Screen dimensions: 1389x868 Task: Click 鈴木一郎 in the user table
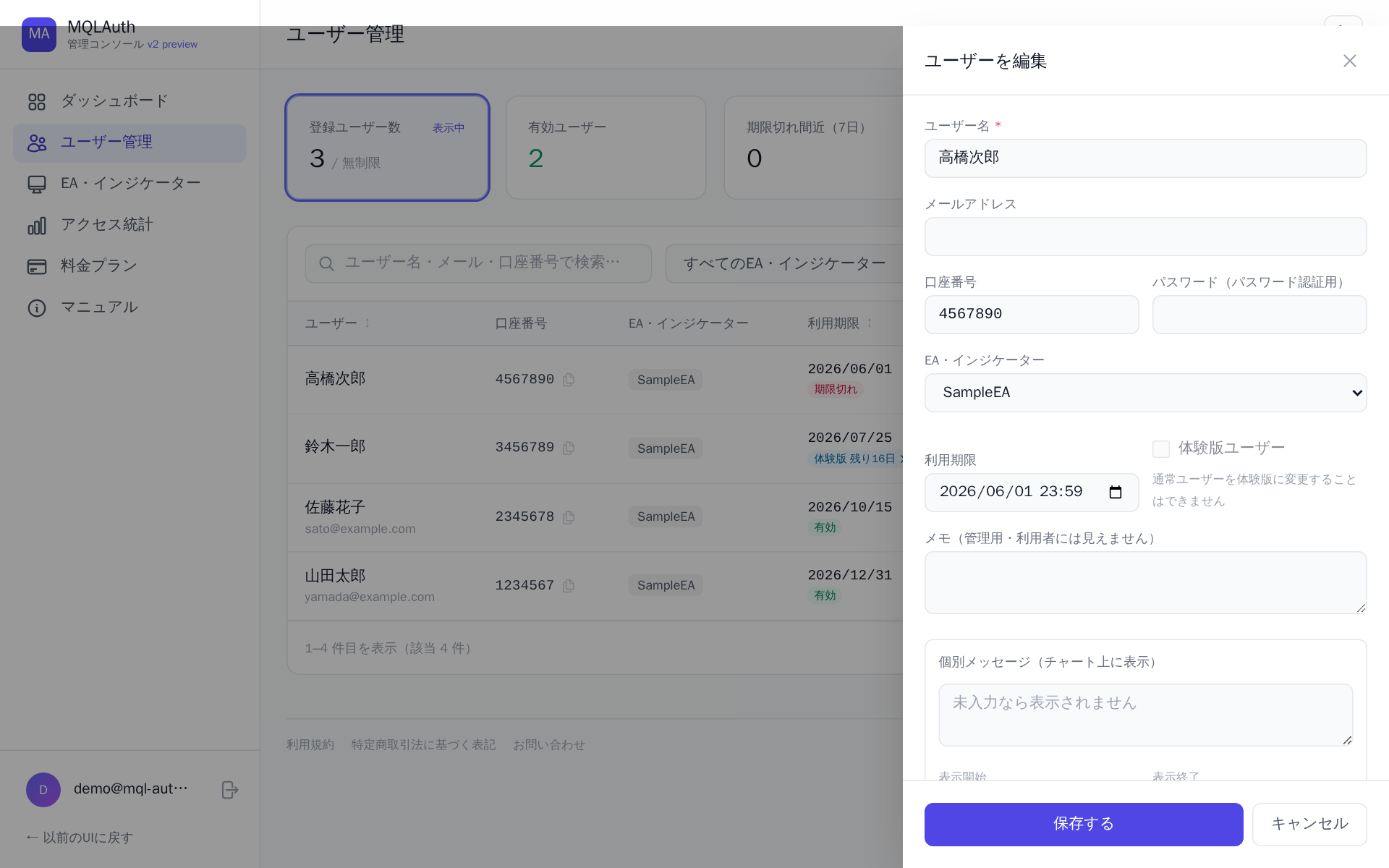click(335, 447)
